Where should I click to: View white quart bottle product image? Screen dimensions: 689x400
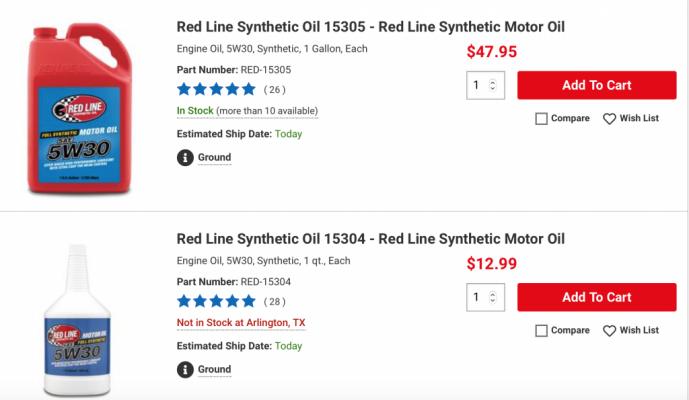[78, 321]
